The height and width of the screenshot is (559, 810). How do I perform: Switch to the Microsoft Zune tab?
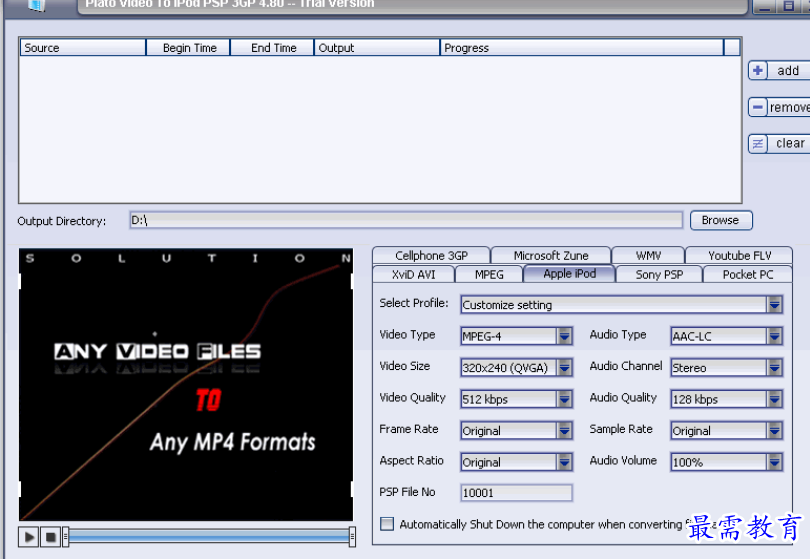tap(551, 256)
